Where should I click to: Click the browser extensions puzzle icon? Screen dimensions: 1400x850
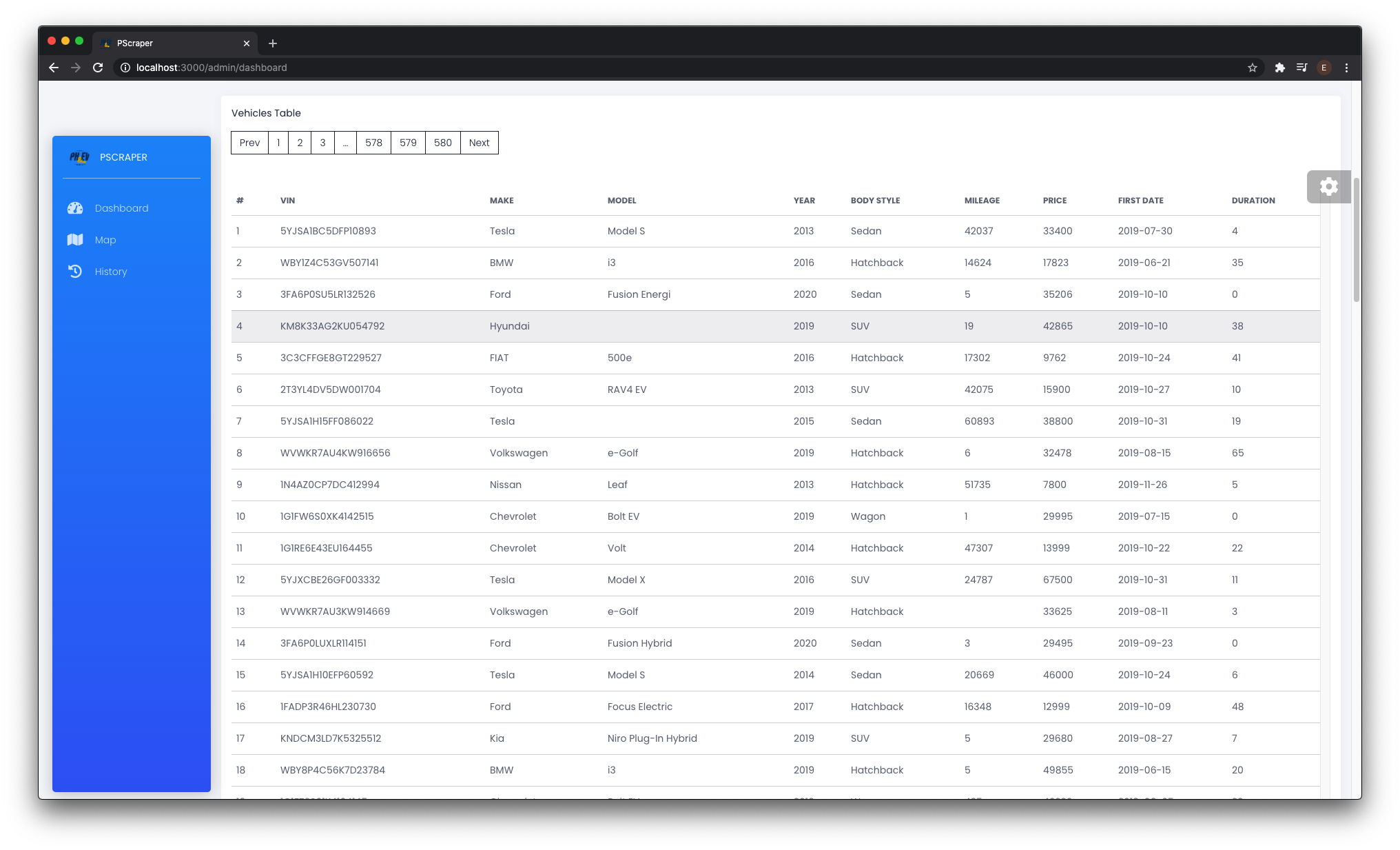tap(1279, 68)
